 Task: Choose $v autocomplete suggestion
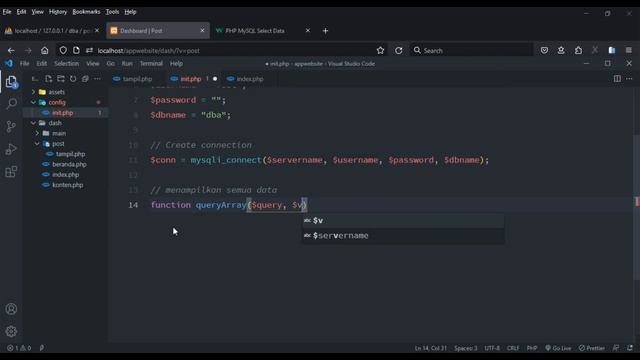coord(403,221)
